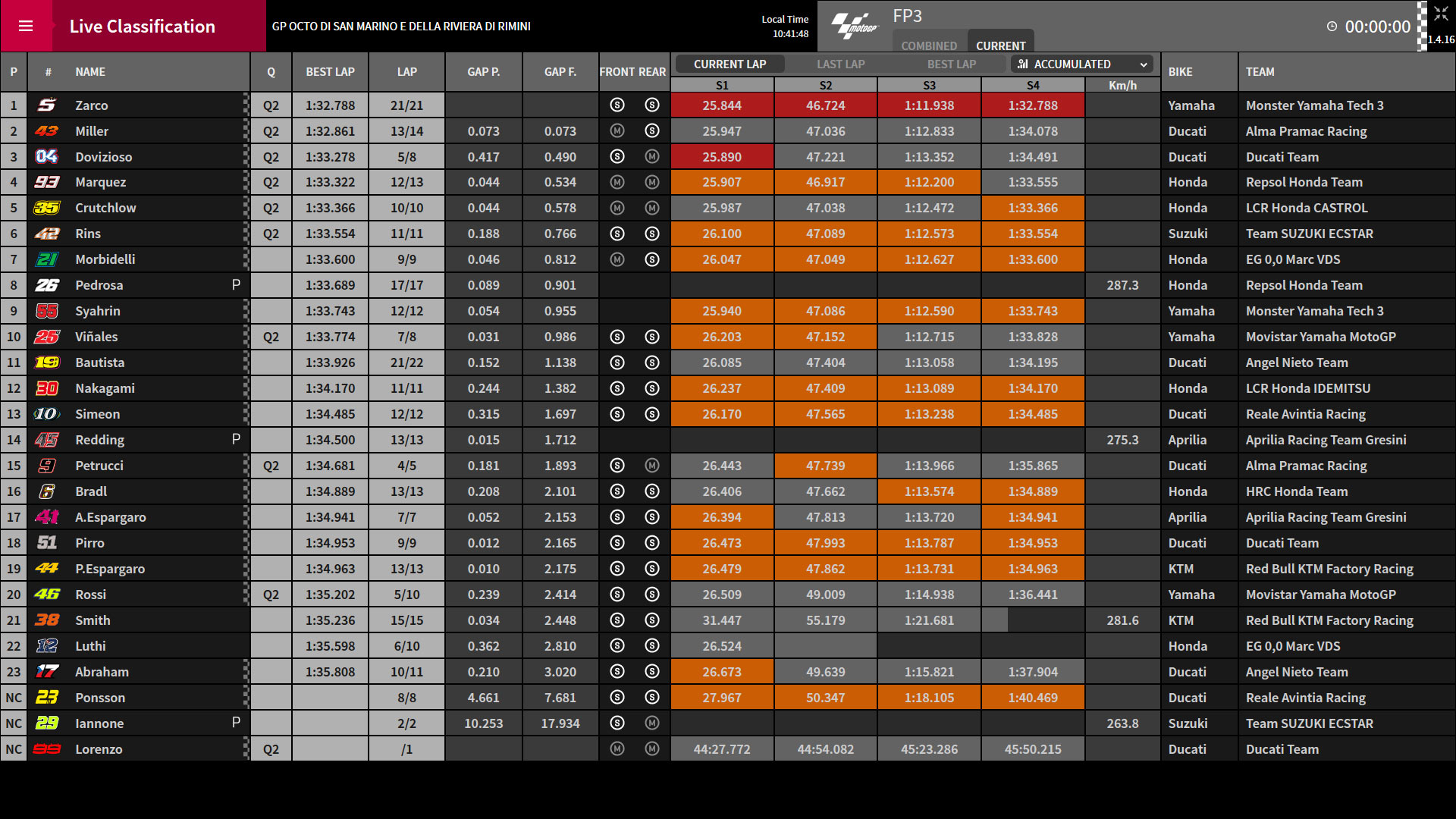Open the hamburger menu
This screenshot has width=1456, height=819.
26,26
